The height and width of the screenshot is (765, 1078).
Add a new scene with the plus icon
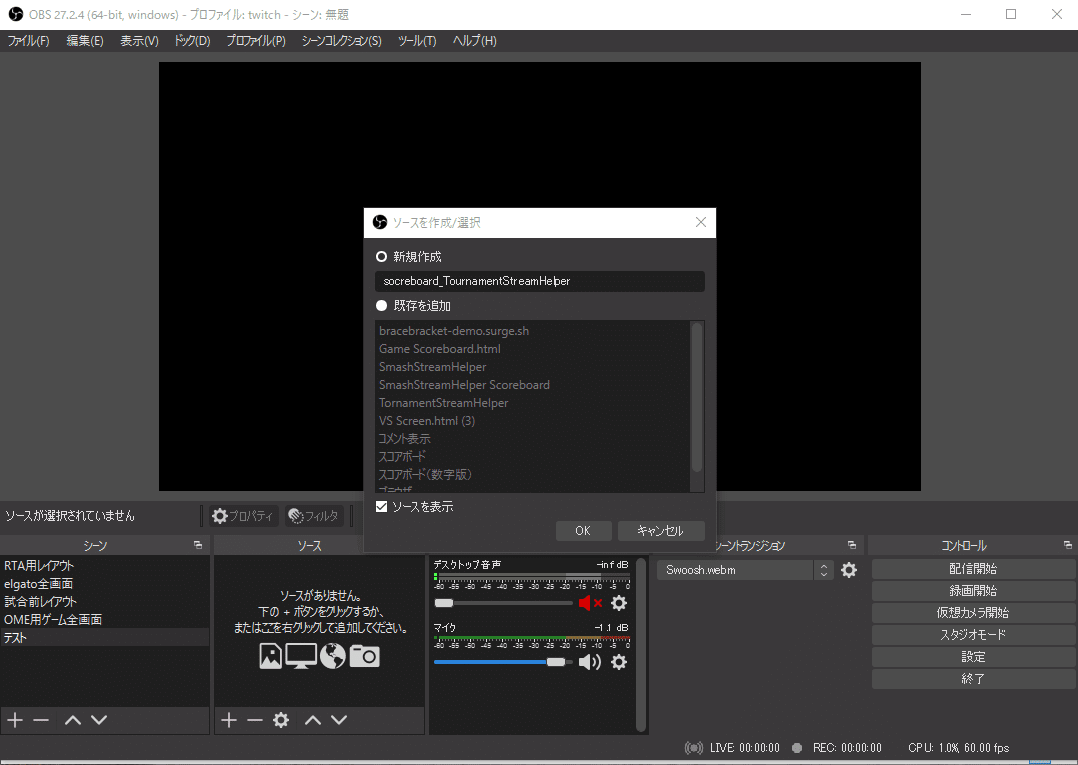[15, 720]
